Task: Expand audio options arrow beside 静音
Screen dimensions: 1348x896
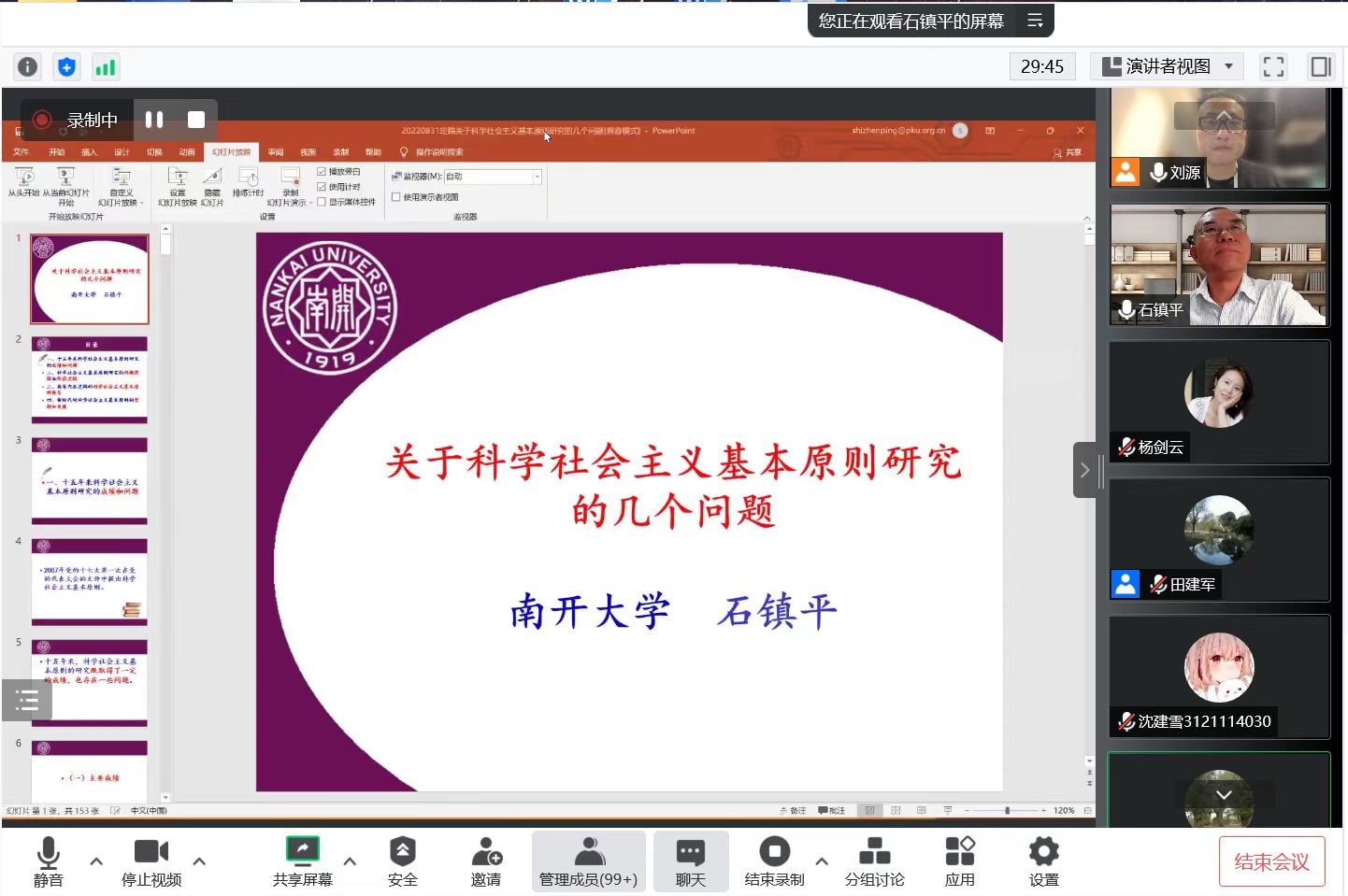Action: [x=96, y=860]
